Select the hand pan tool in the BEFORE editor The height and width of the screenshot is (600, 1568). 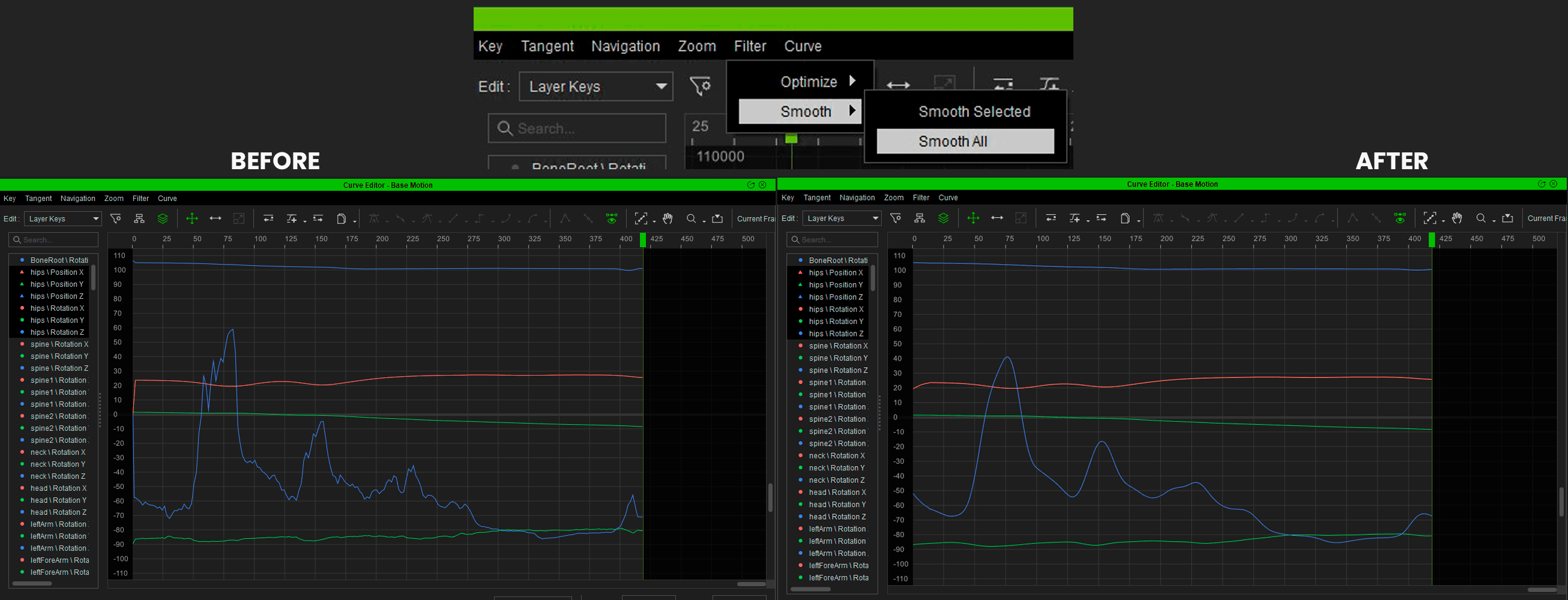pyautogui.click(x=668, y=218)
